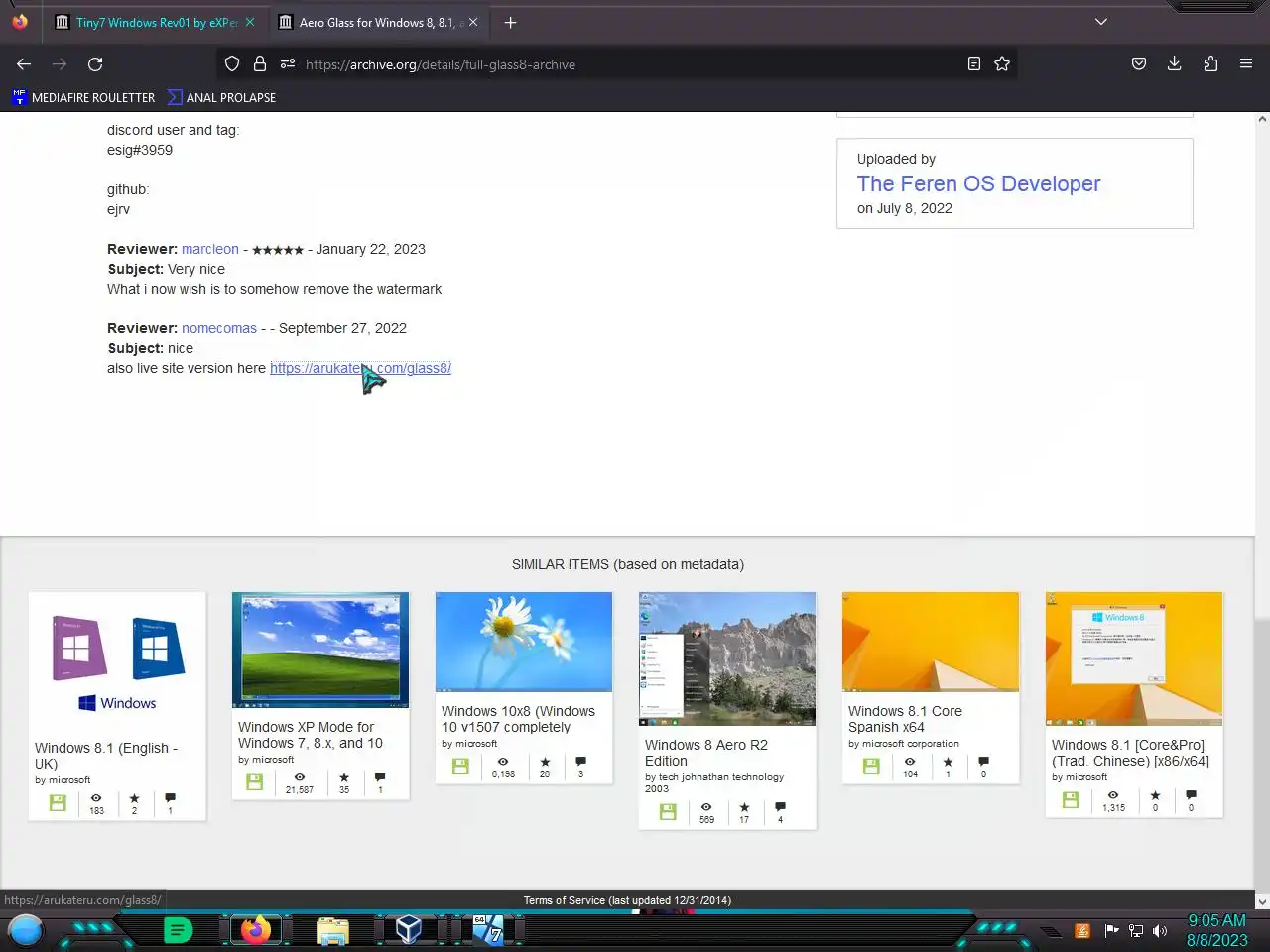Click the page vertical scrollbar
This screenshot has width=1270, height=952.
click(1262, 511)
